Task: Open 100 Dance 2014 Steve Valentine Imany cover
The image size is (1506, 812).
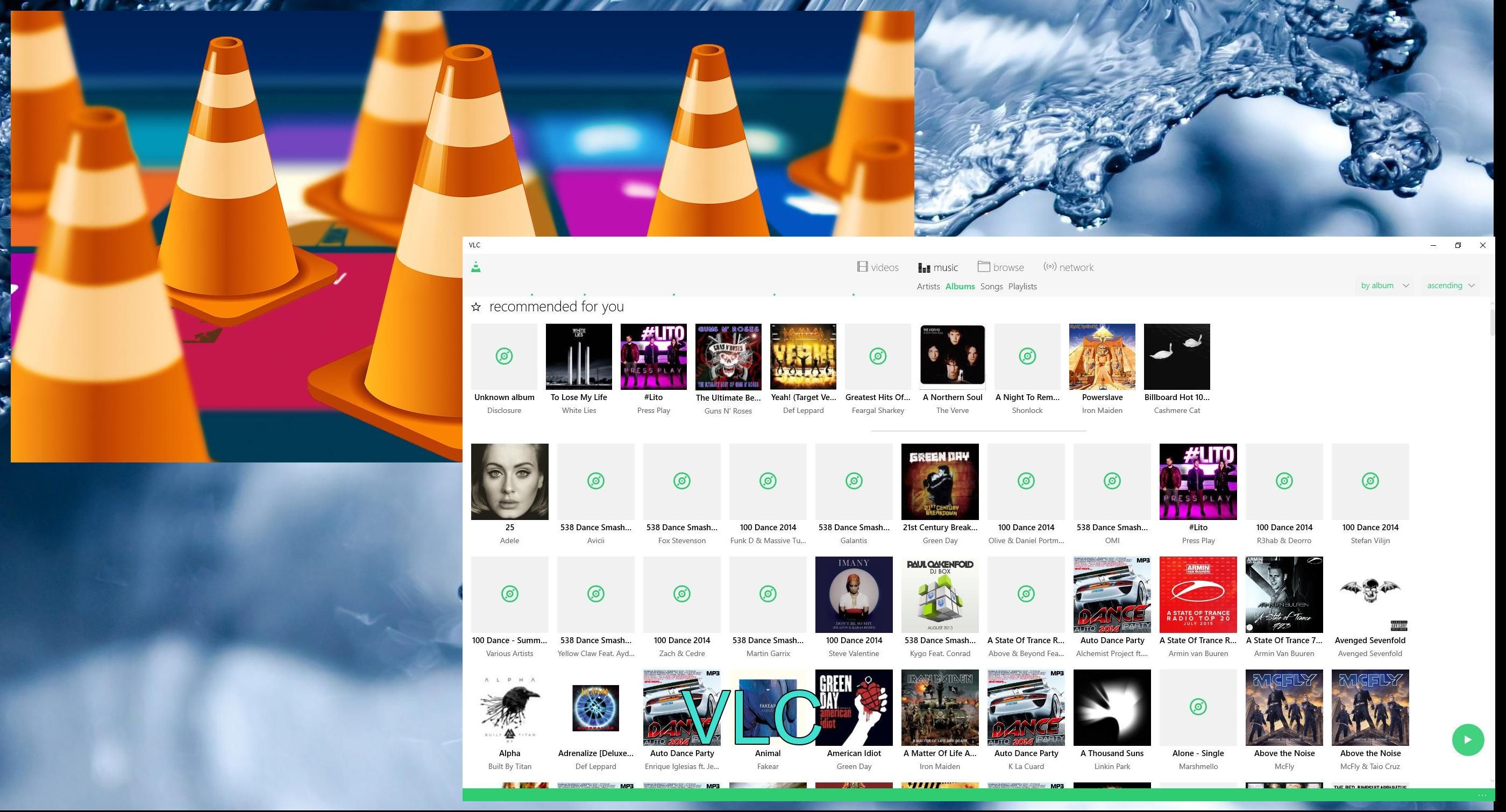Action: (854, 595)
